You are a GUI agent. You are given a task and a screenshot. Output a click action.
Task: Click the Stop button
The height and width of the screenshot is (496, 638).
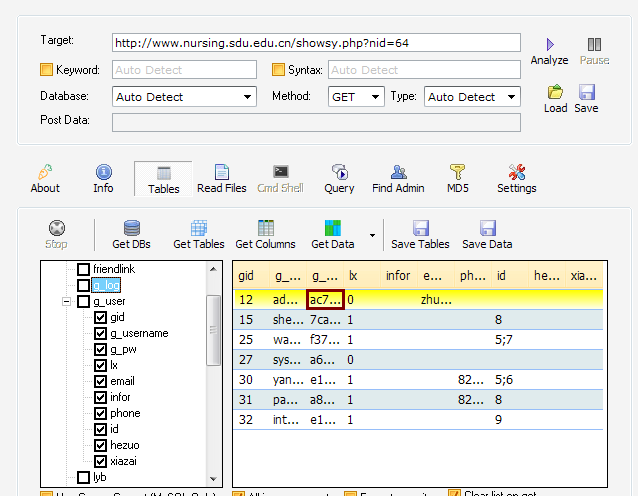57,235
